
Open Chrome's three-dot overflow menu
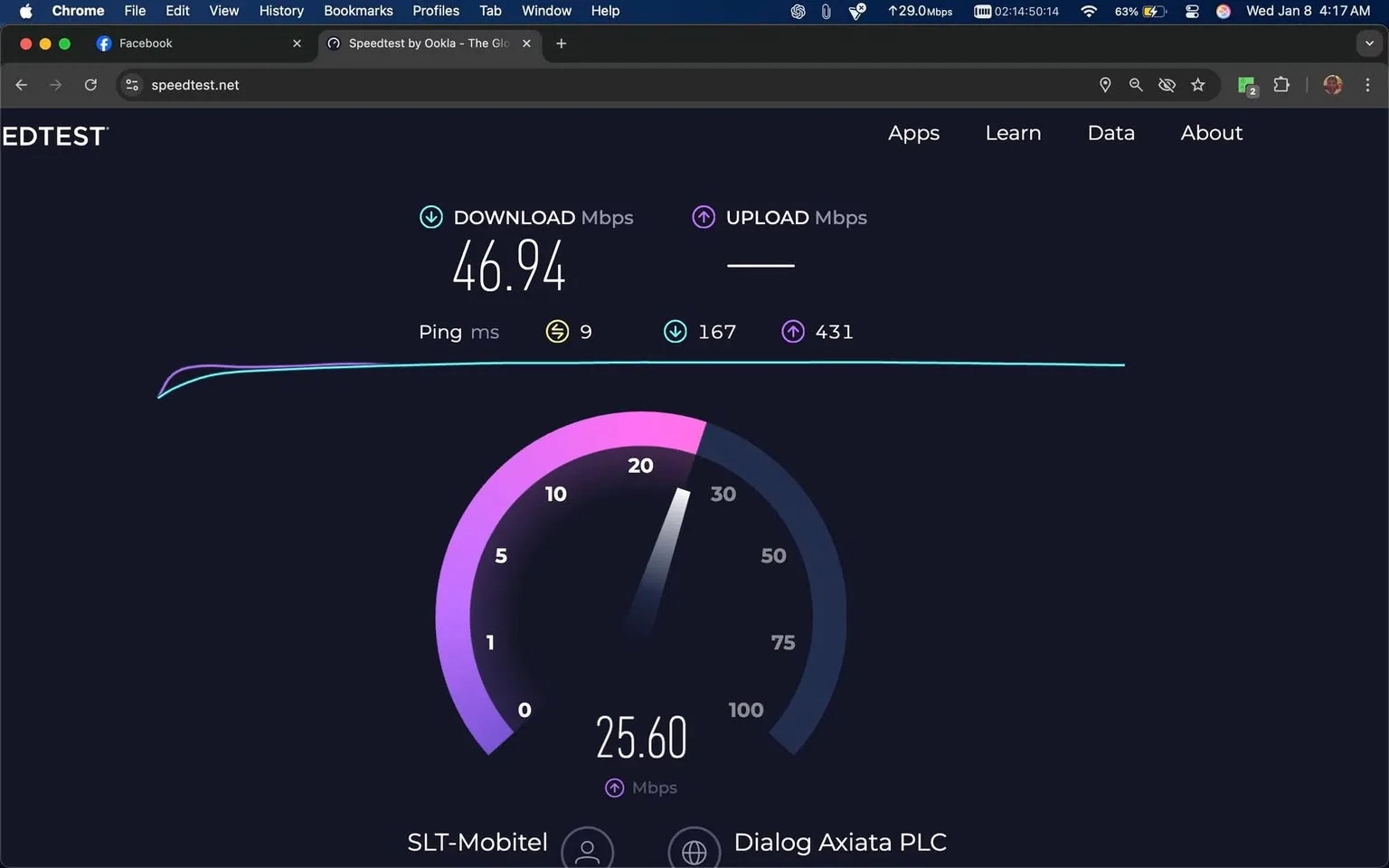point(1368,84)
